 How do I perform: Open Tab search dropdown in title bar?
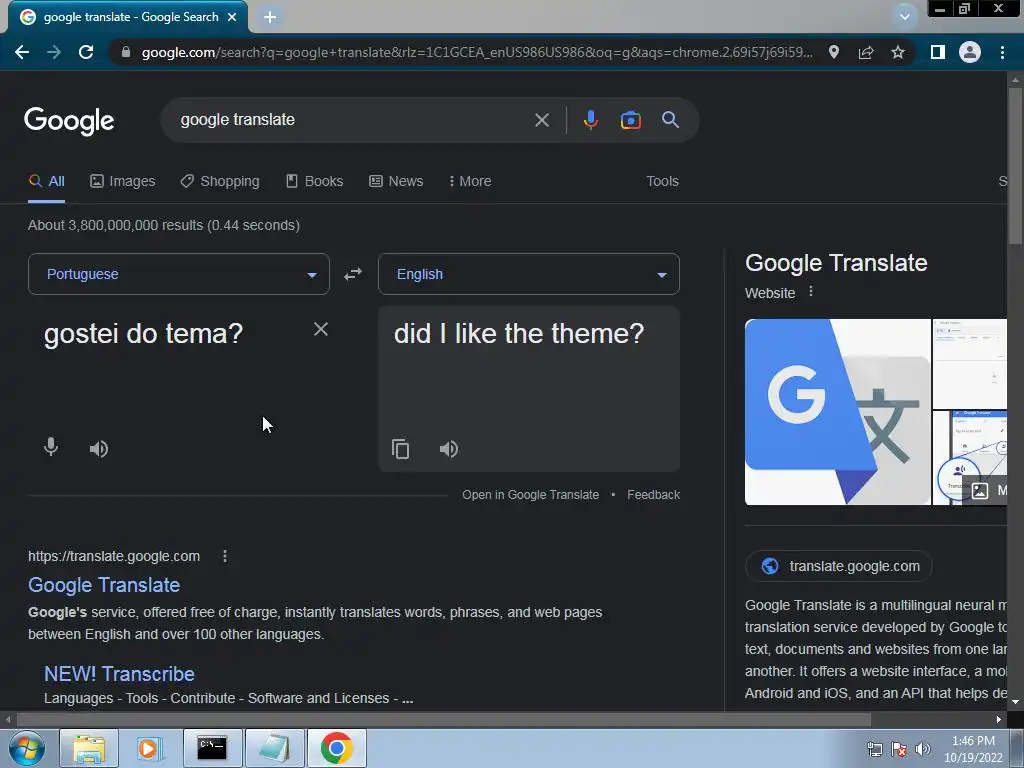pyautogui.click(x=905, y=16)
